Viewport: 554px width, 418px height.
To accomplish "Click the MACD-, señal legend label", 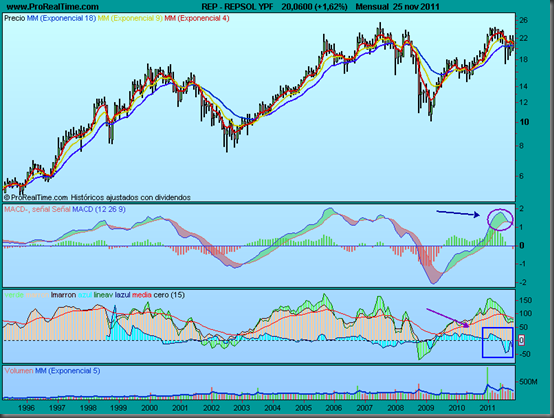I will (27, 209).
